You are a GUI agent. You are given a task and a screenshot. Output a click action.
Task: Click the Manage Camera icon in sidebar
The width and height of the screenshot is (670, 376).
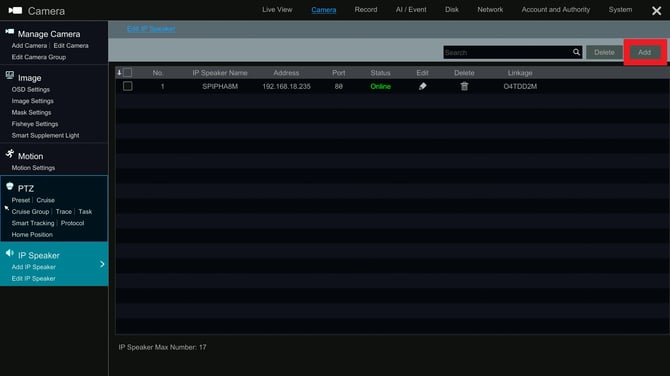pyautogui.click(x=9, y=32)
